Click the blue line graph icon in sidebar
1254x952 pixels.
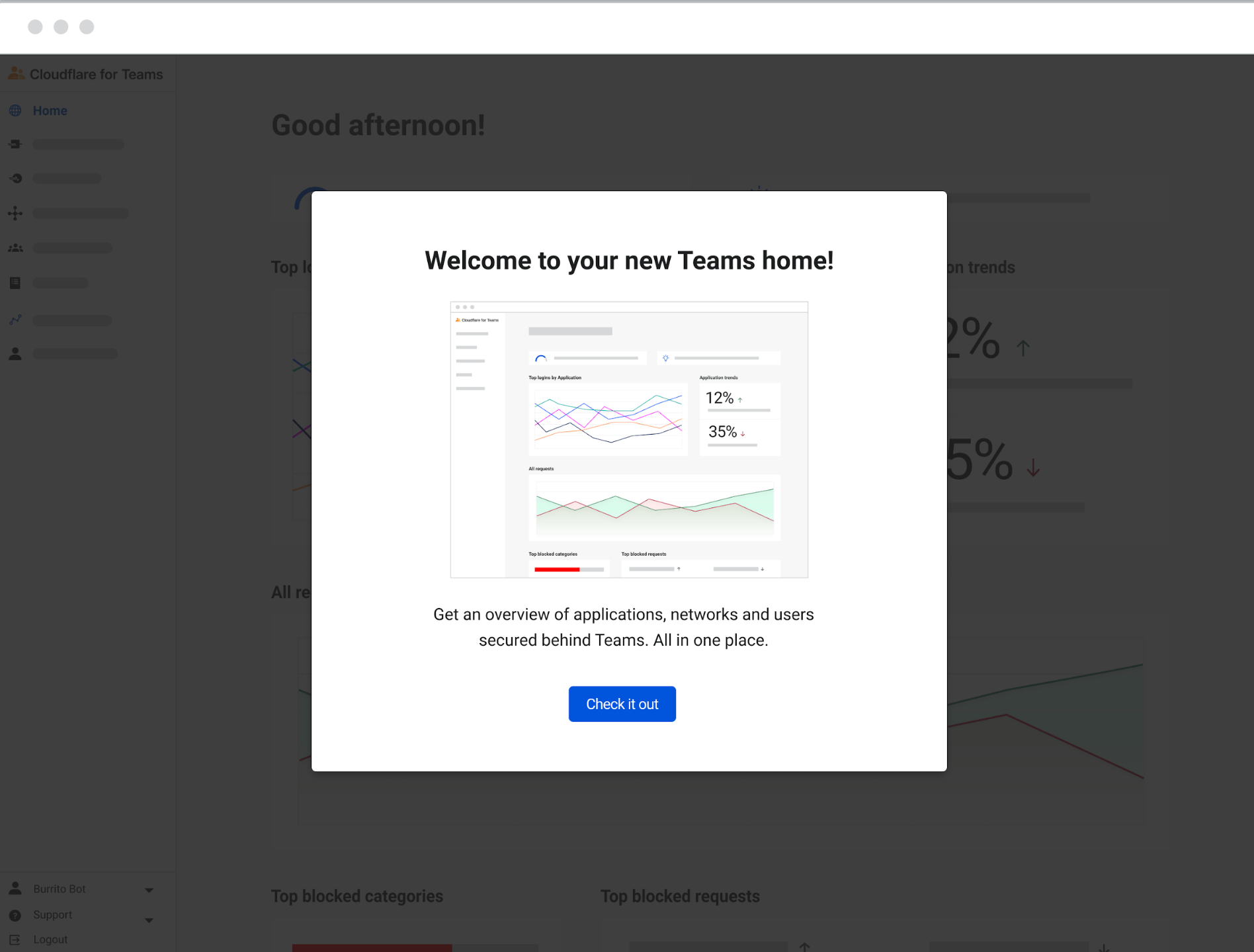[15, 320]
